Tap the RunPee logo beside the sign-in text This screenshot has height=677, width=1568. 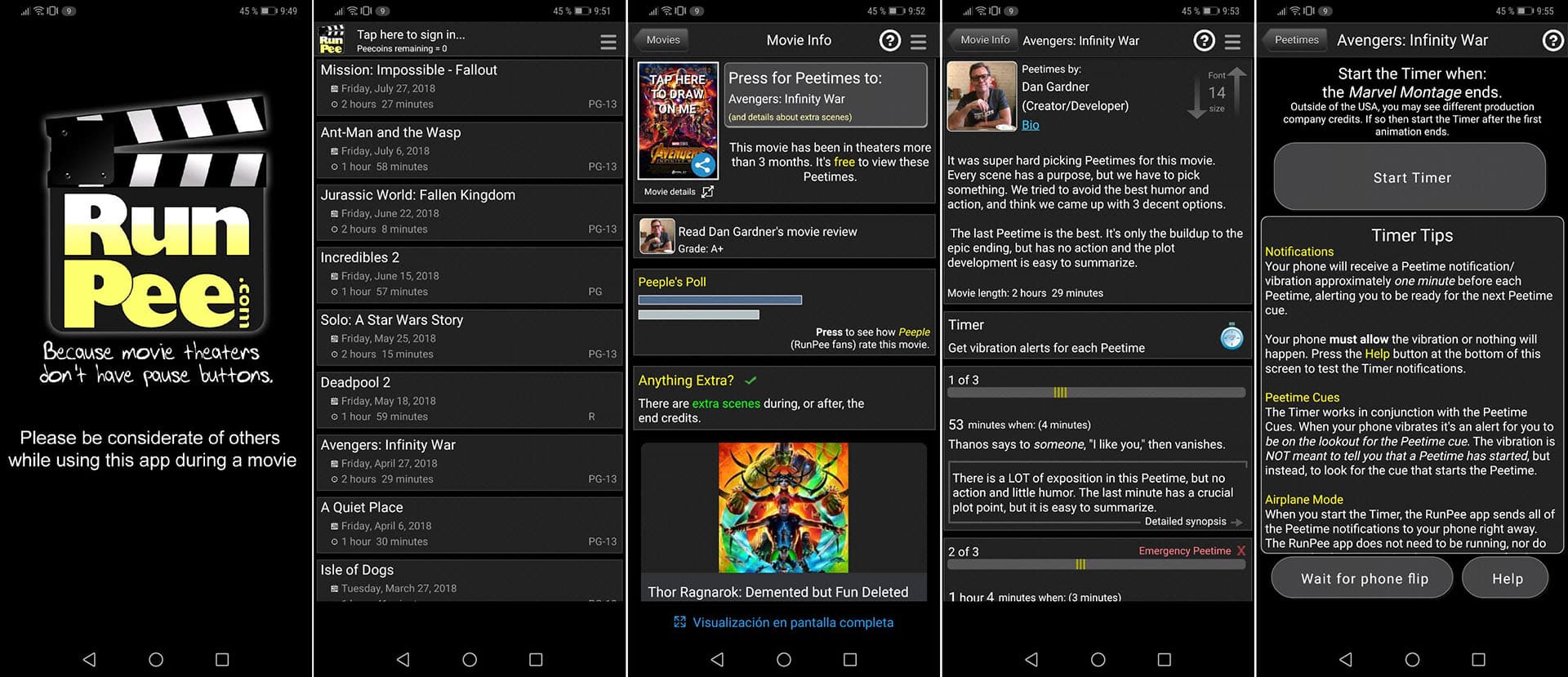click(x=331, y=40)
